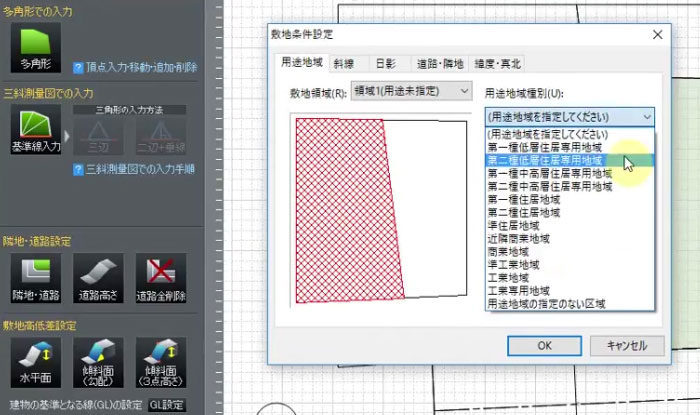Switch to the 日影 tab
The height and width of the screenshot is (415, 700).
coord(385,63)
